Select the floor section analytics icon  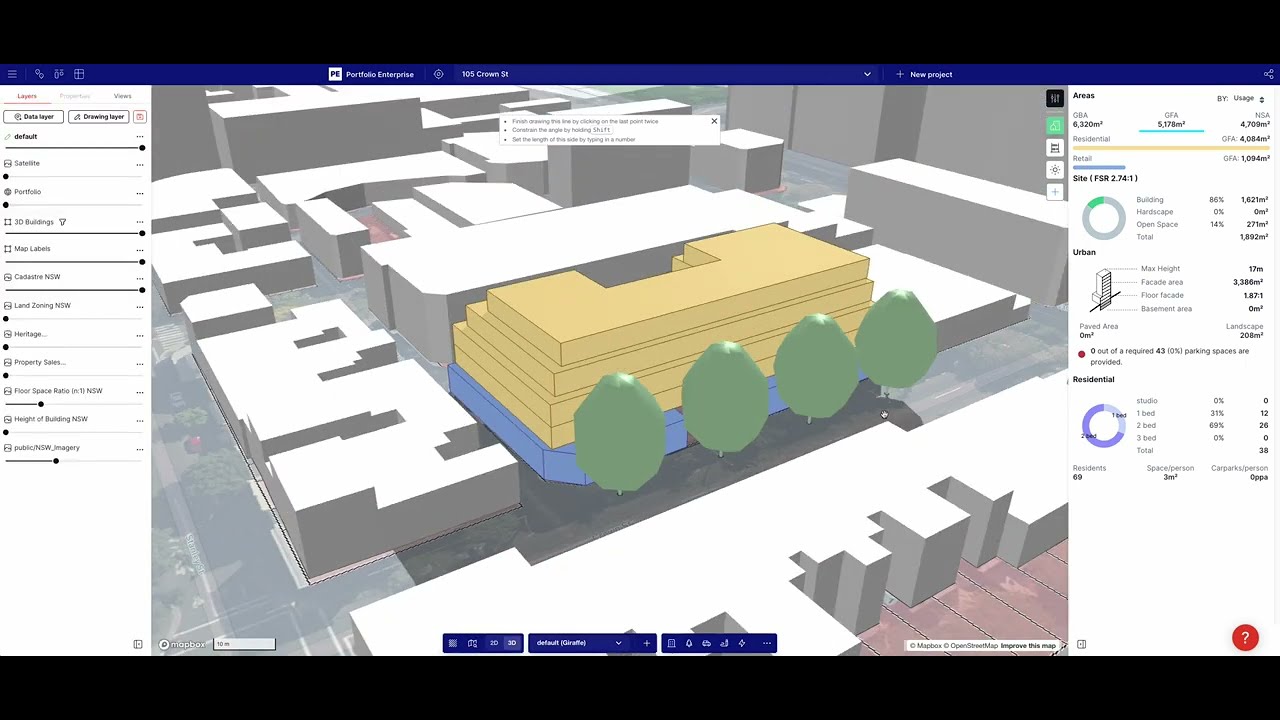[1055, 148]
